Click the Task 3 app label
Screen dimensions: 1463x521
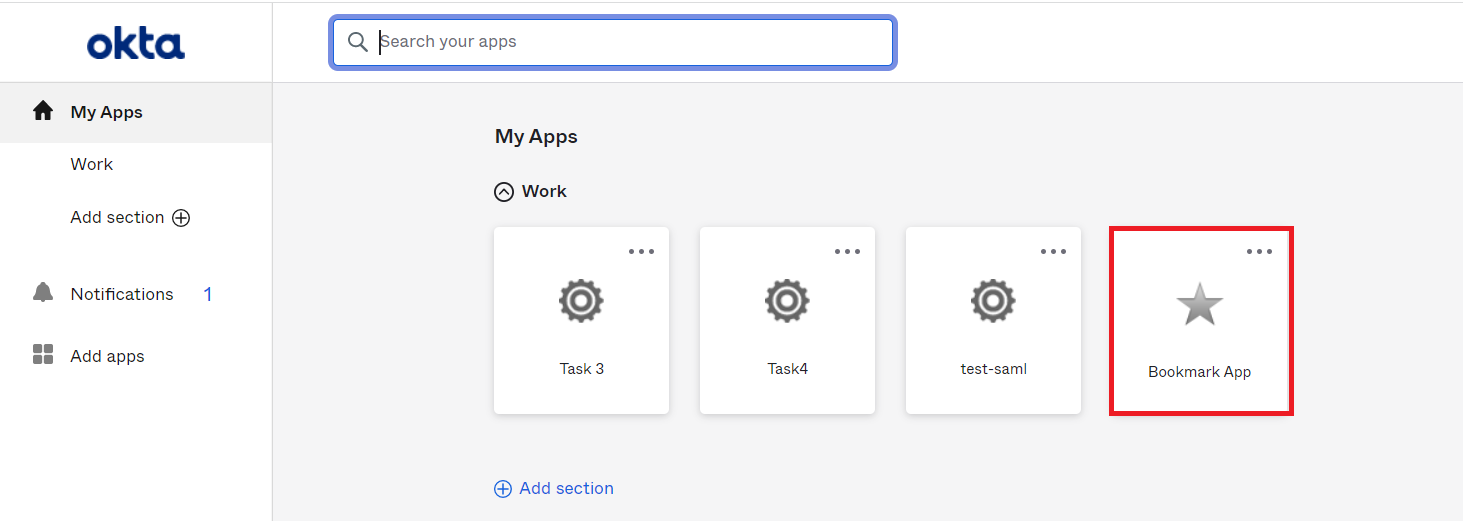click(x=582, y=368)
